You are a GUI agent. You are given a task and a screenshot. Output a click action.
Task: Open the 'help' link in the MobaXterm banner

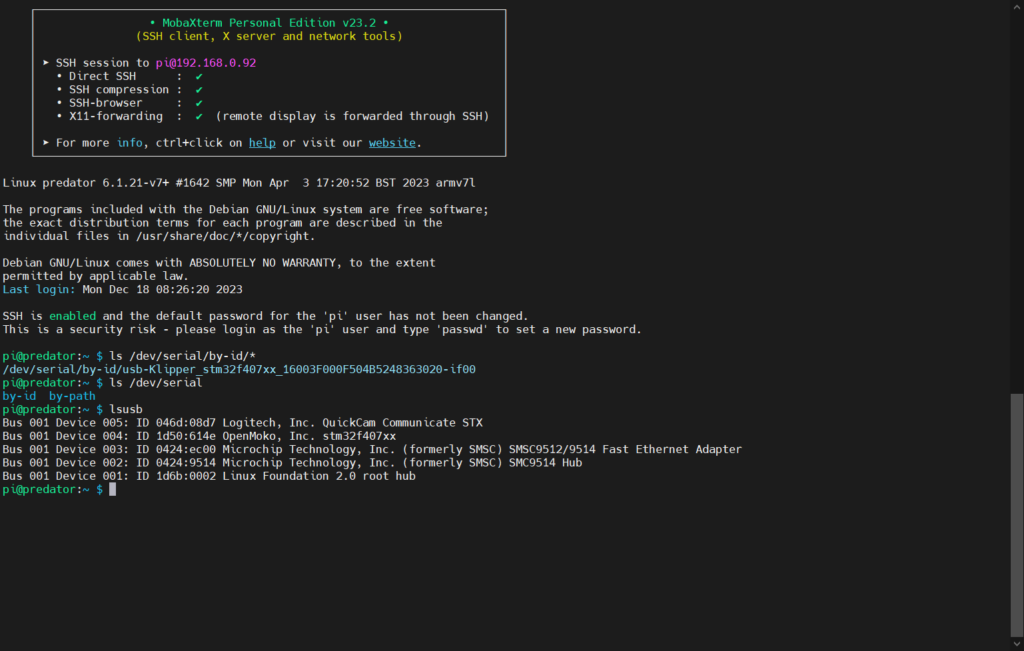[262, 143]
